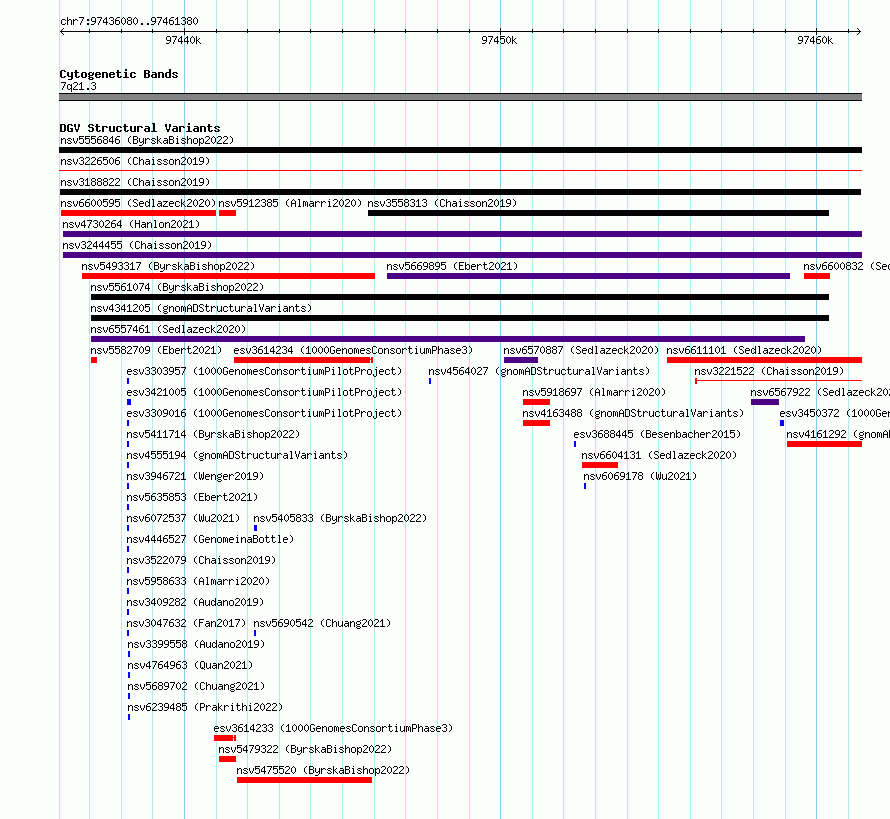Open nsv4163488 (gnomADStructuralVariants) label
Screen dimensions: 890x819
pos(633,413)
